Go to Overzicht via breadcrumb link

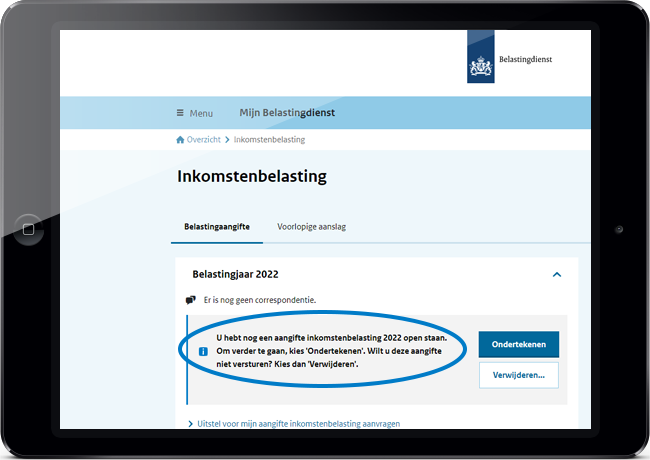[203, 140]
